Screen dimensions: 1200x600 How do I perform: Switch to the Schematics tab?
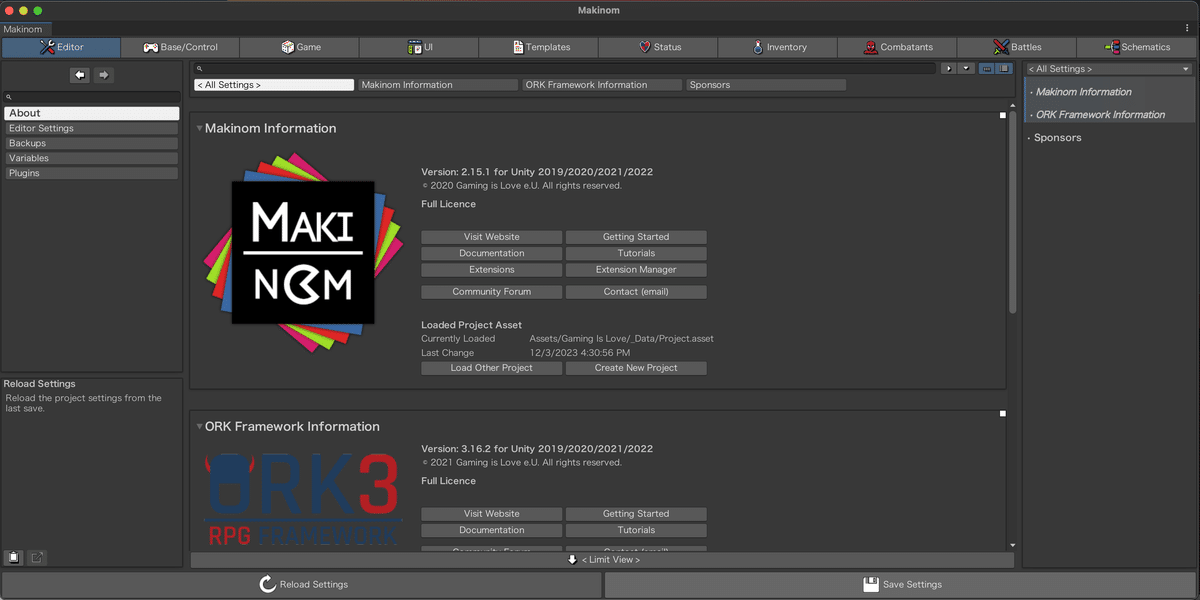point(1137,47)
